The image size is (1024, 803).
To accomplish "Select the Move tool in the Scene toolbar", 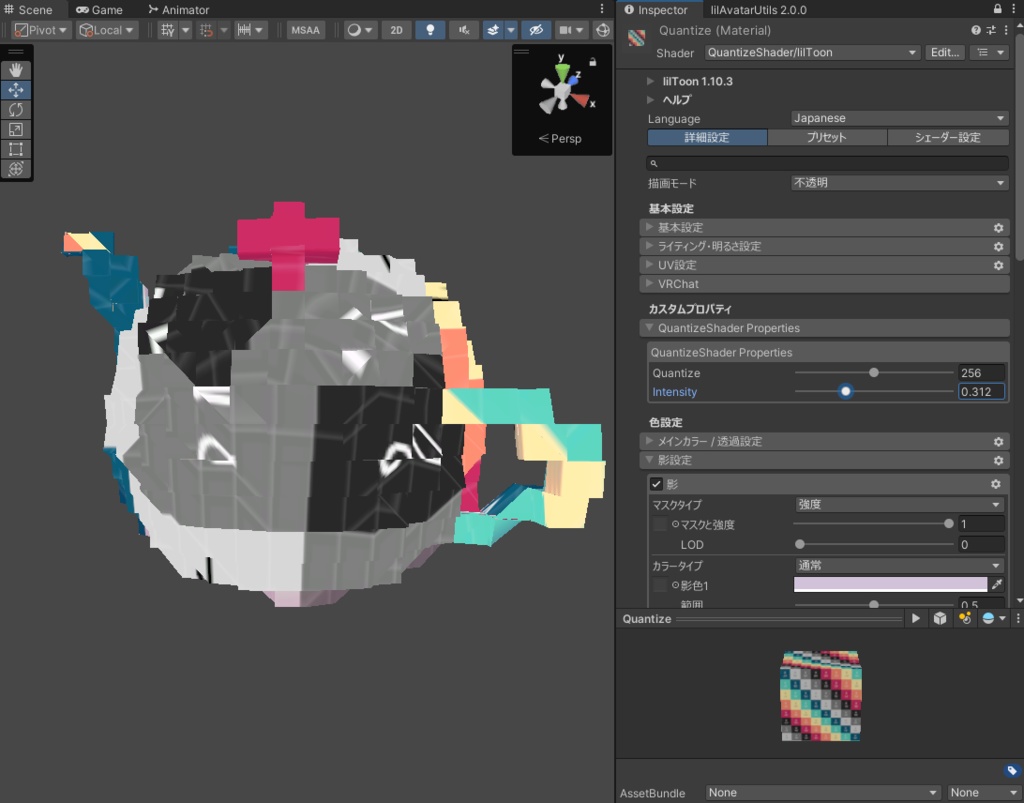I will 16,89.
